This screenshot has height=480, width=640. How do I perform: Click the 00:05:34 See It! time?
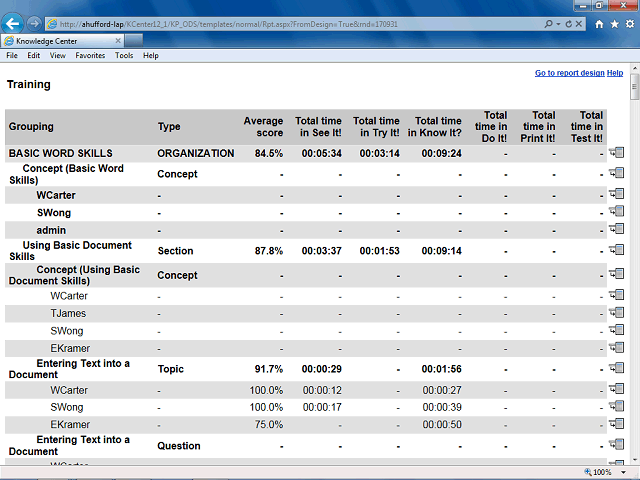click(x=322, y=153)
